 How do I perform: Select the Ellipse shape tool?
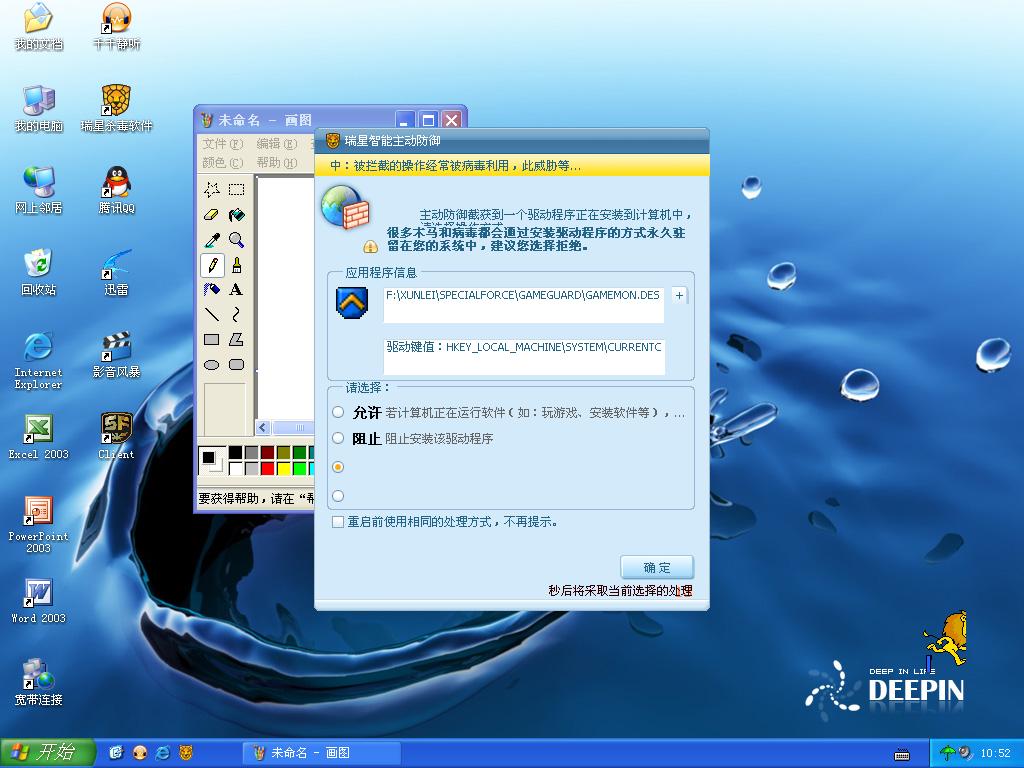coord(212,365)
